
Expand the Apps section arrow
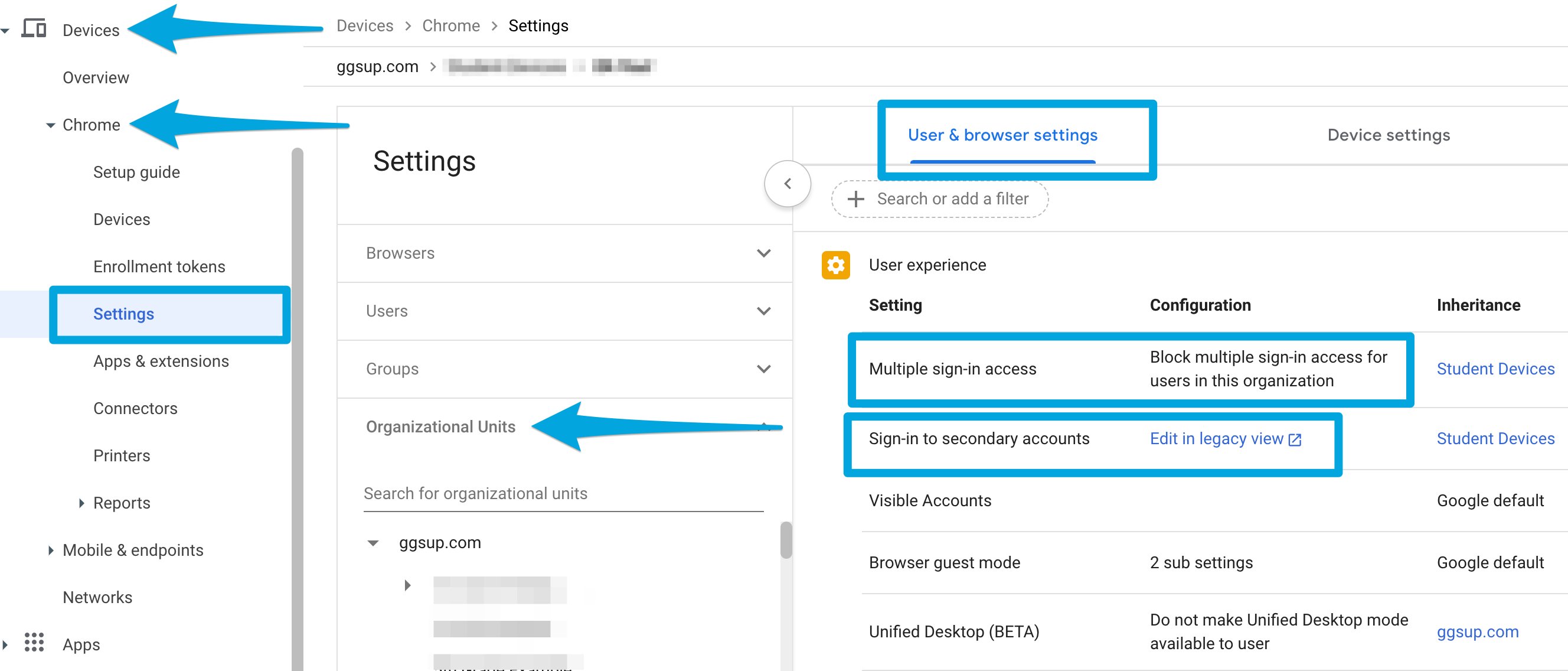click(x=5, y=644)
